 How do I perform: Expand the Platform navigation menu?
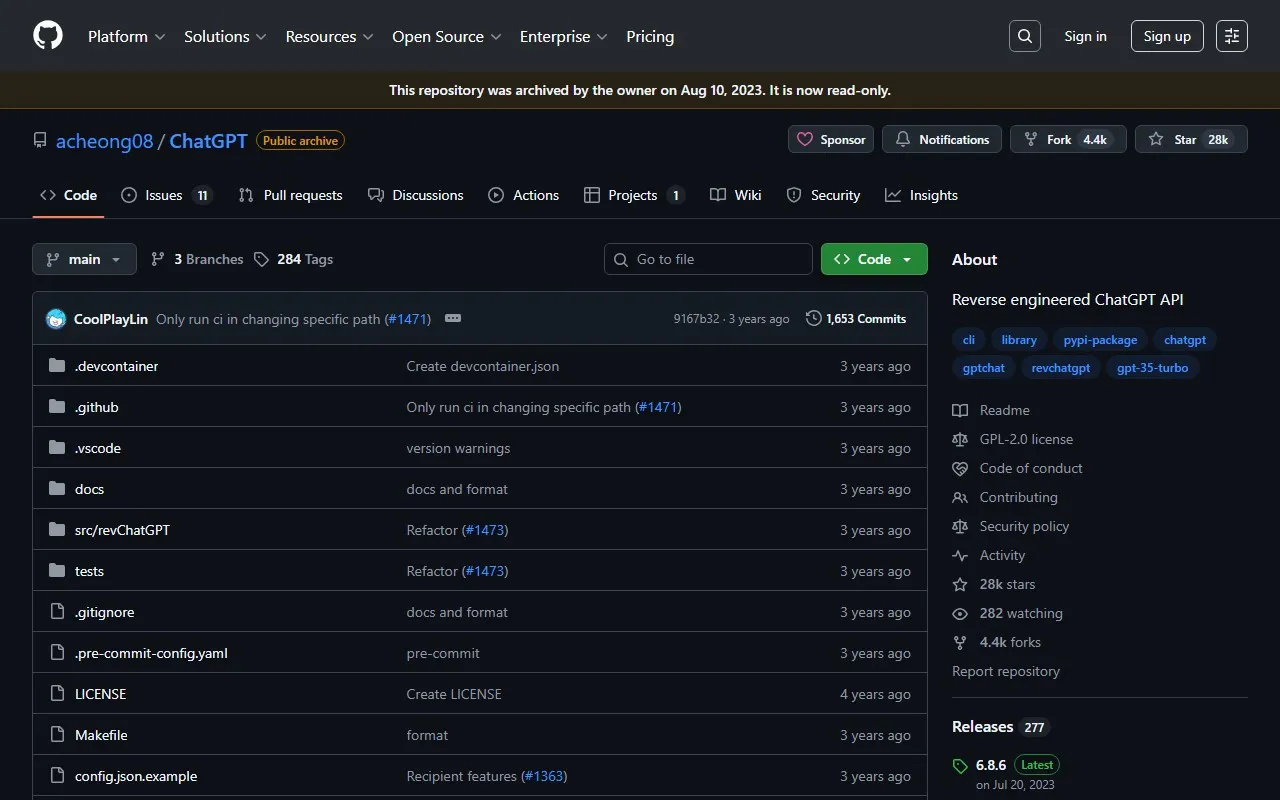tap(127, 36)
